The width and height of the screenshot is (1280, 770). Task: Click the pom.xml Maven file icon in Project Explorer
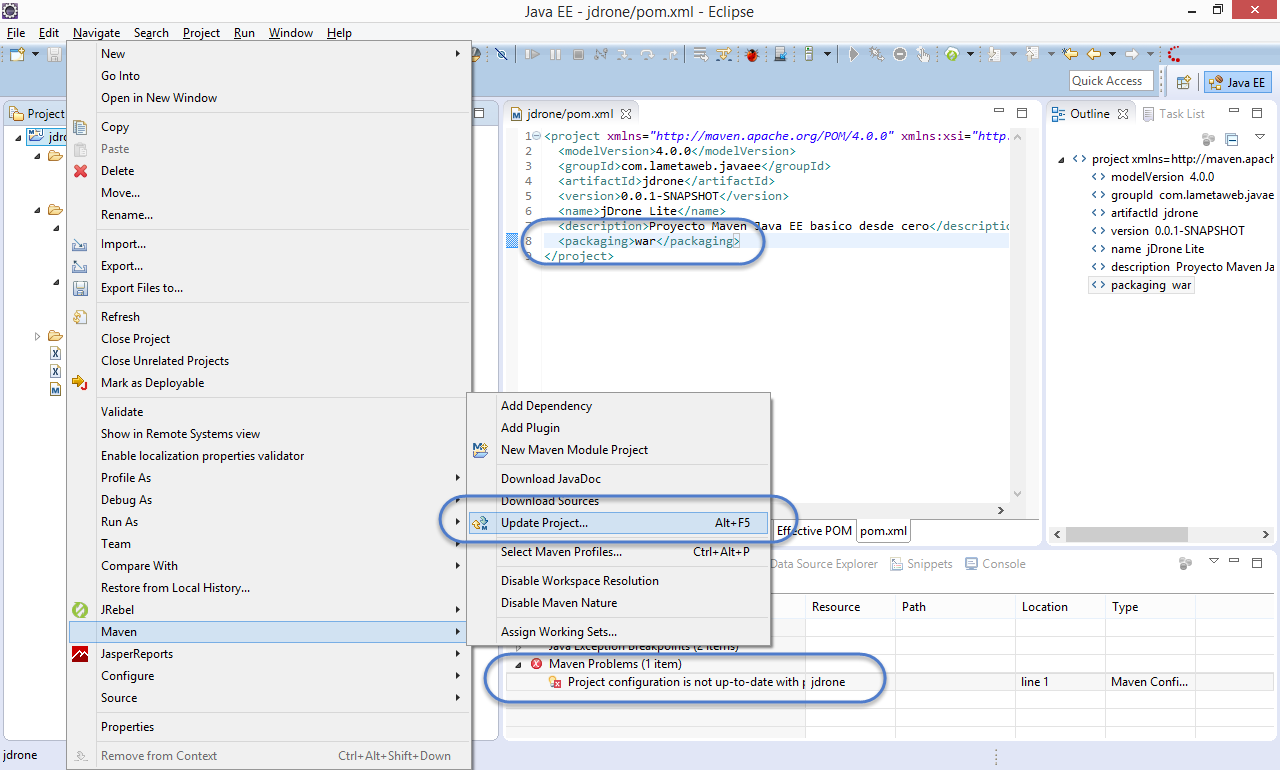[x=56, y=389]
